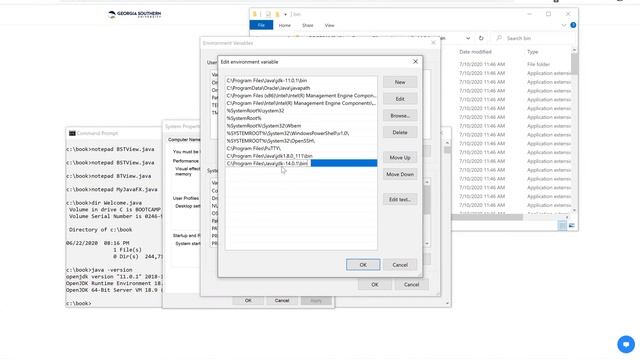Select the 'File folder' type entry
640x360 pixels.
tap(538, 64)
